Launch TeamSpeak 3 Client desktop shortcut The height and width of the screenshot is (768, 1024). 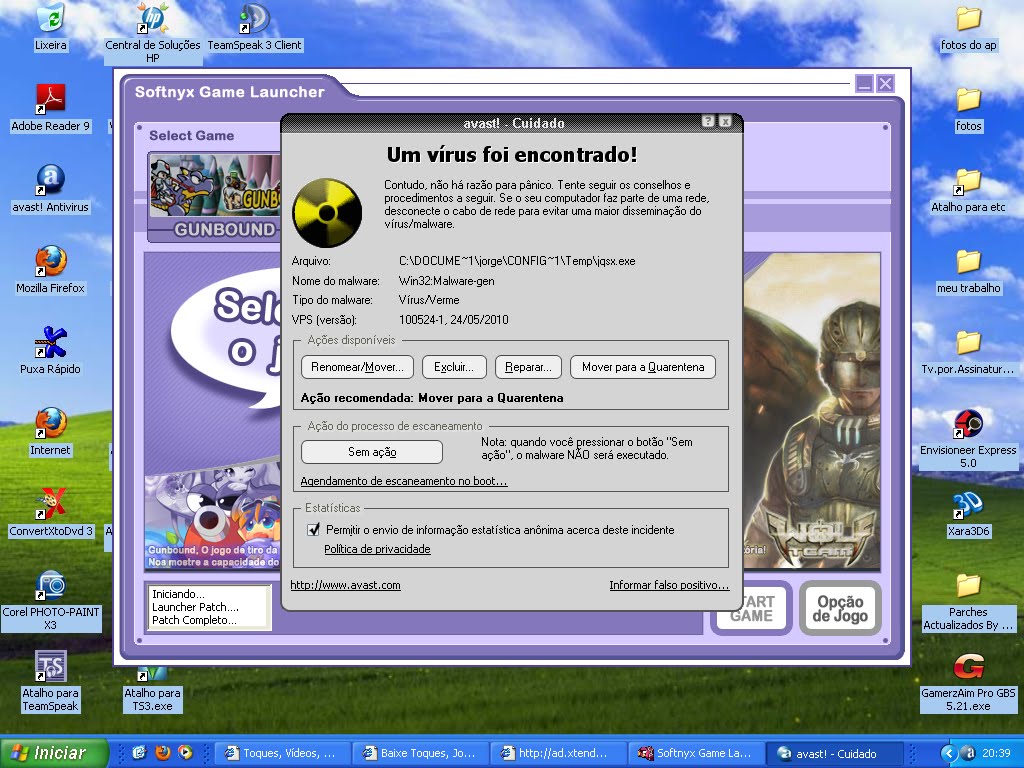click(254, 26)
